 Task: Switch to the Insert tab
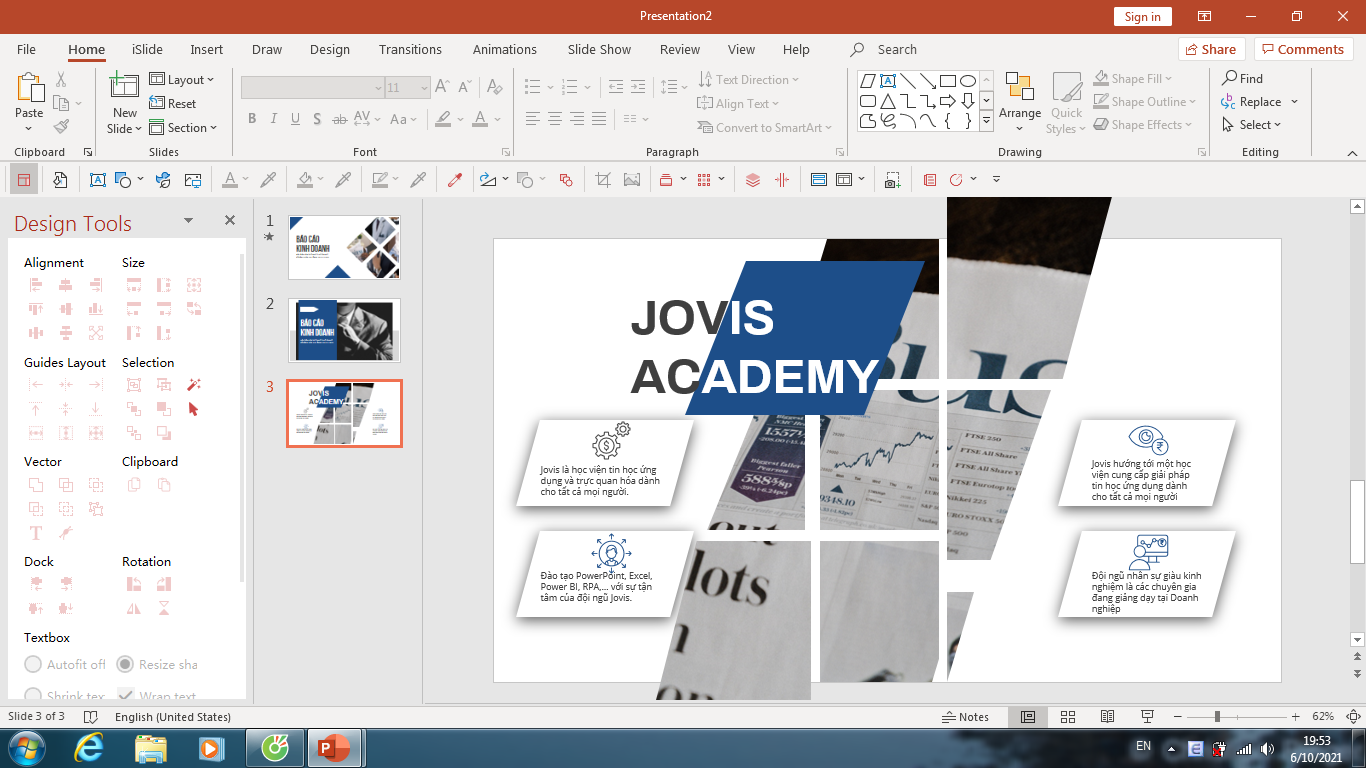(206, 49)
